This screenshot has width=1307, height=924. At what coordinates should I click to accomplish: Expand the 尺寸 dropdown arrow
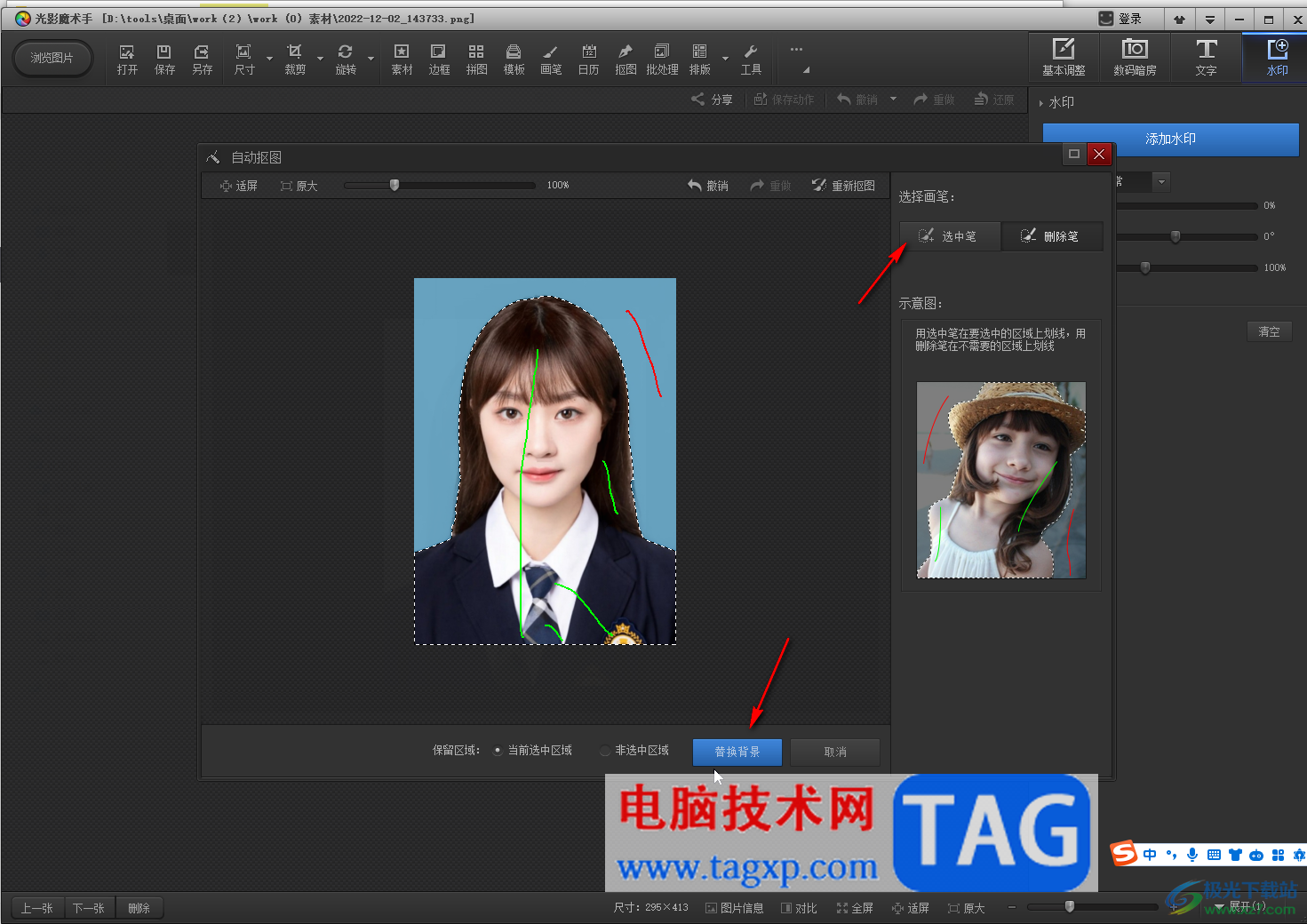tap(269, 60)
